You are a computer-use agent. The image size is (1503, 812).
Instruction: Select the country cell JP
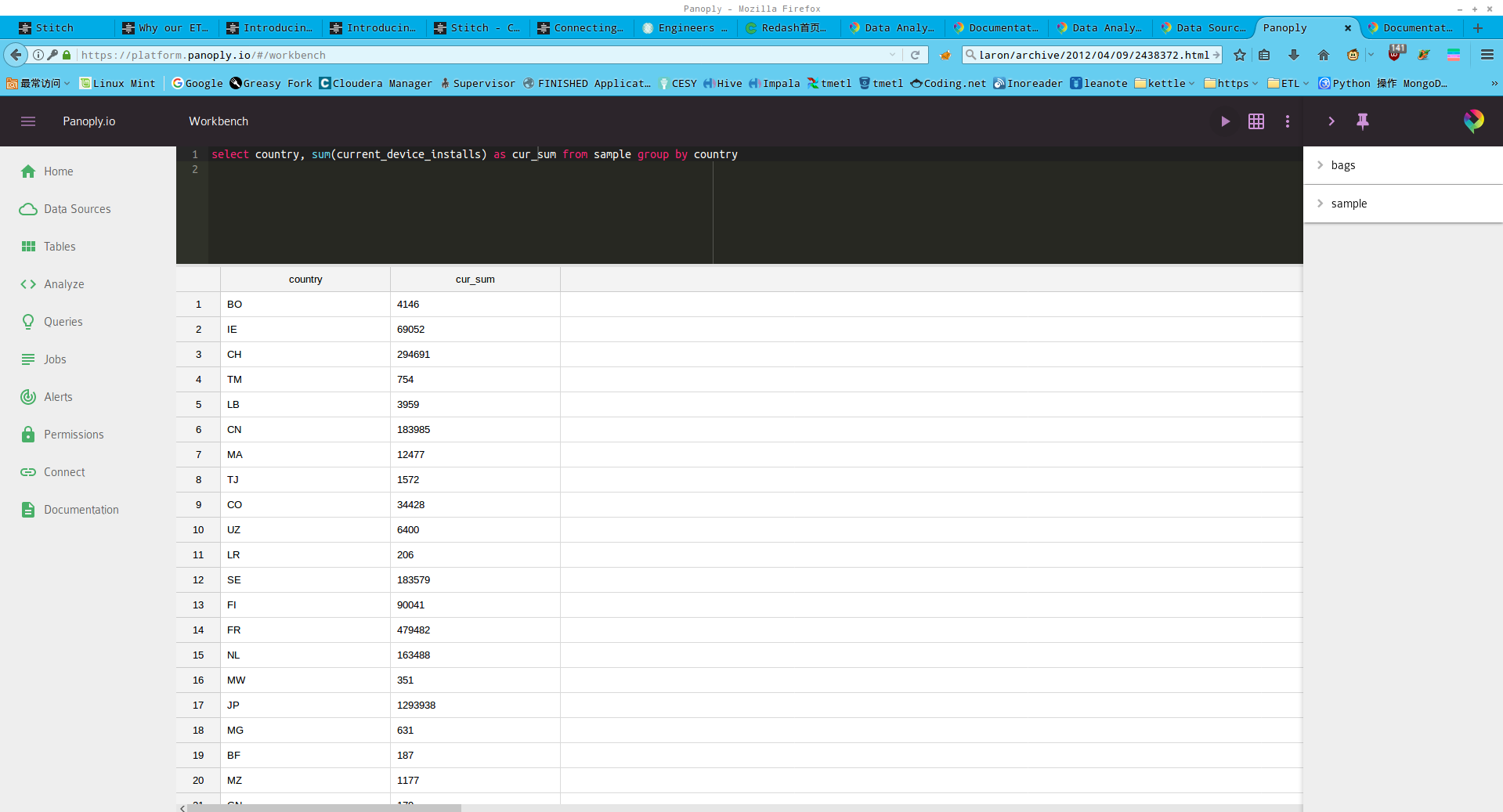coord(305,706)
